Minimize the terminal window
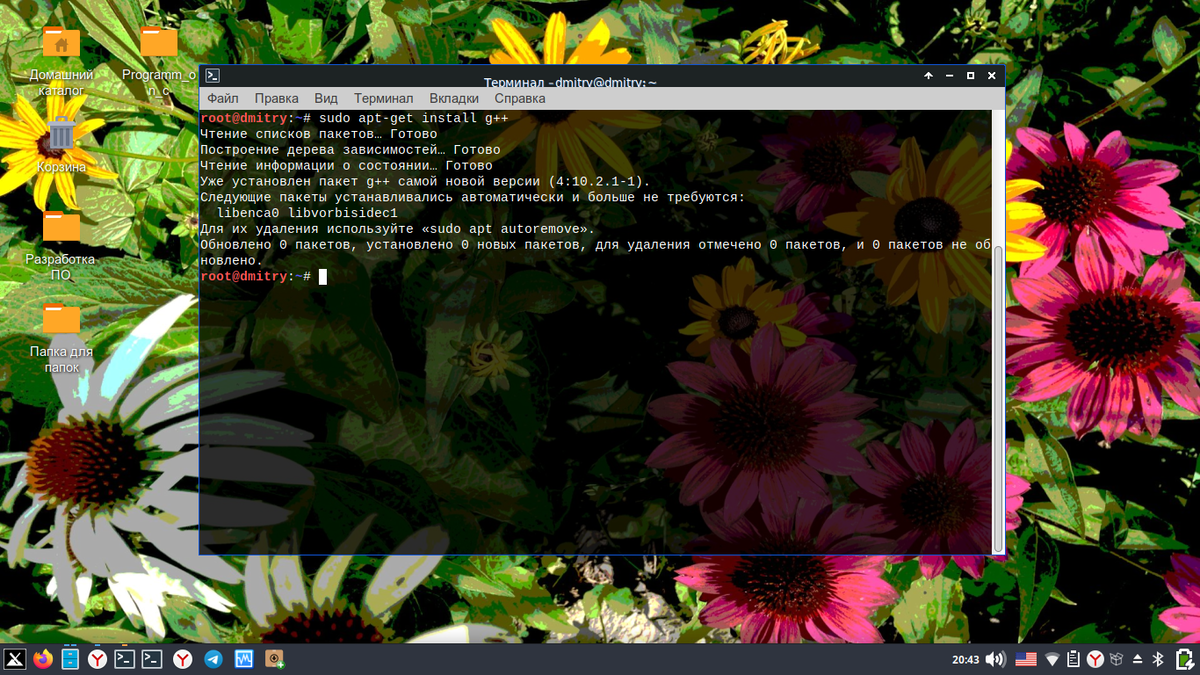This screenshot has width=1200, height=675. [950, 76]
